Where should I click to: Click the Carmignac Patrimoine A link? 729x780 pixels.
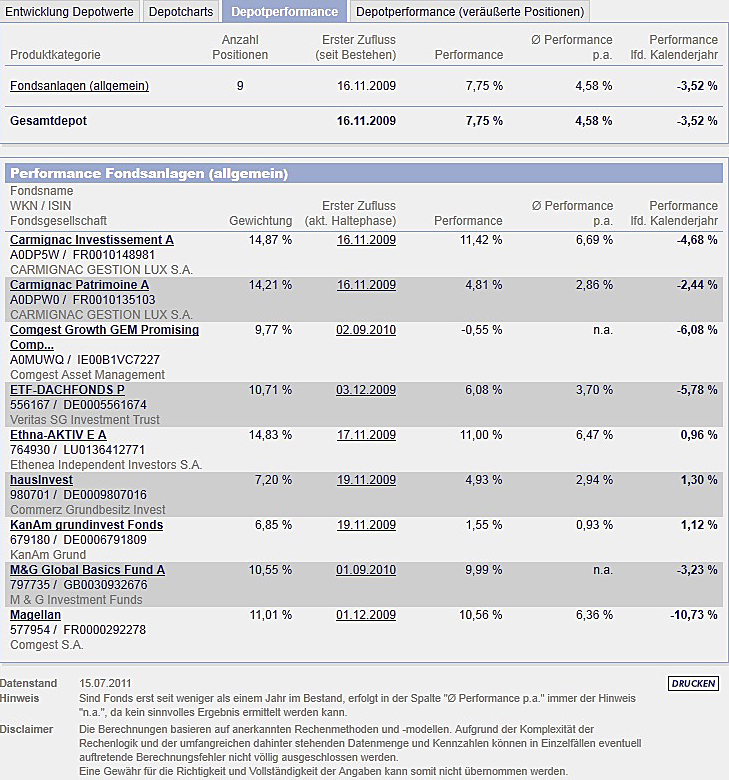pos(80,285)
